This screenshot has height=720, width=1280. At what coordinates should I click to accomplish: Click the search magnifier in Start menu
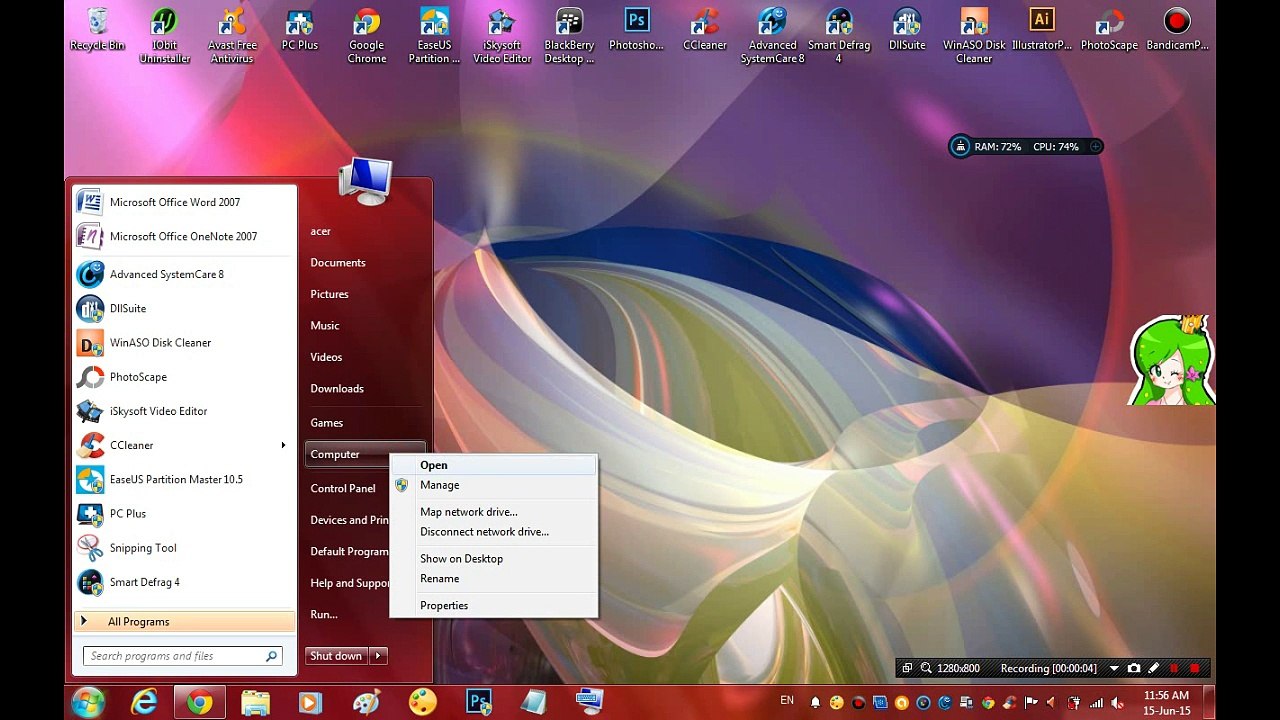(271, 656)
